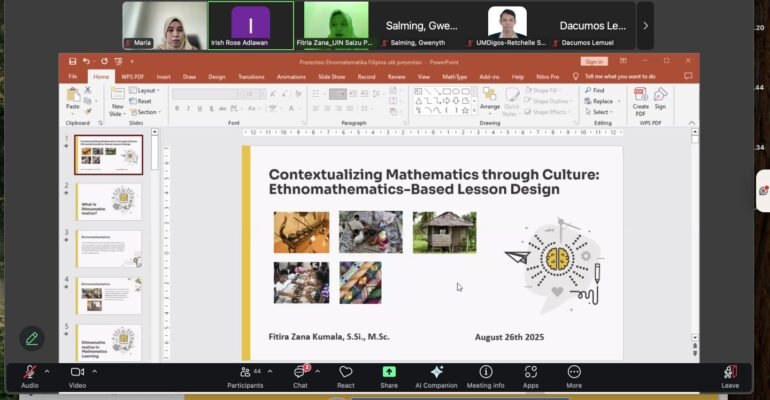This screenshot has width=770, height=400.
Task: Open the Participants panel
Action: (x=244, y=373)
